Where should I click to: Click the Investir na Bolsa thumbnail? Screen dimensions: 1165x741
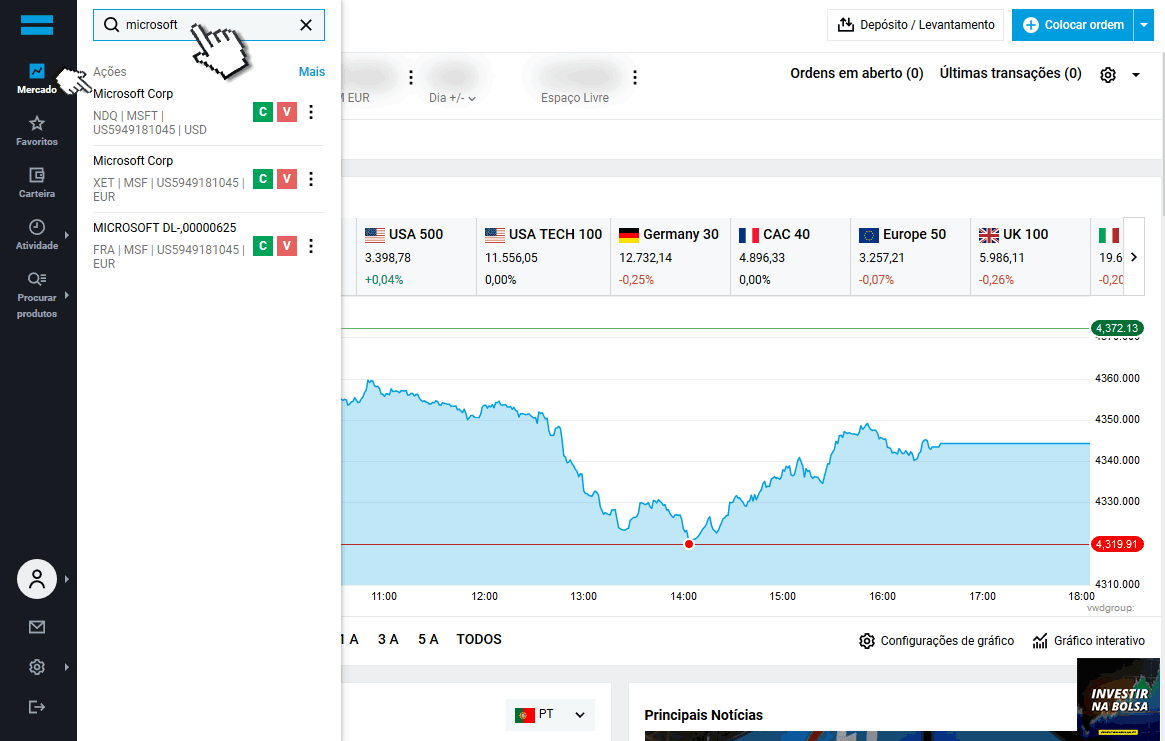1118,699
